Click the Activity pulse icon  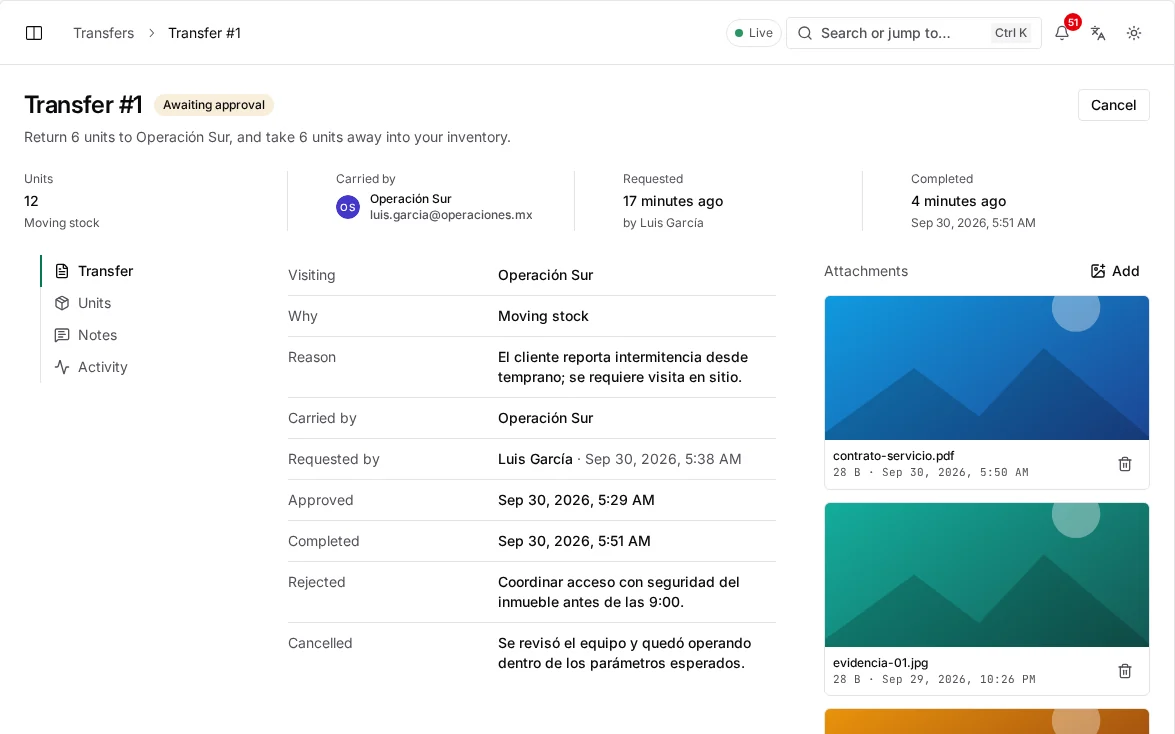(62, 367)
